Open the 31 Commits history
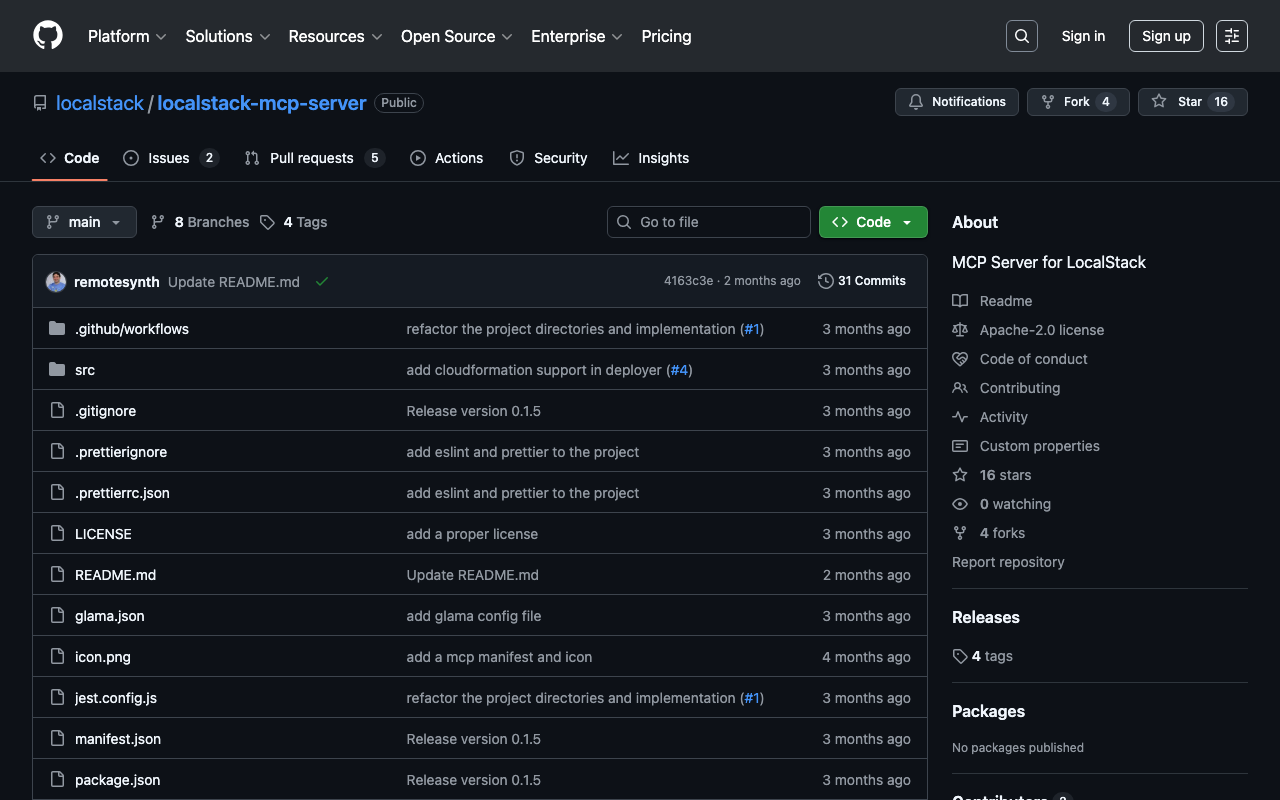Viewport: 1280px width, 800px height. coord(861,281)
